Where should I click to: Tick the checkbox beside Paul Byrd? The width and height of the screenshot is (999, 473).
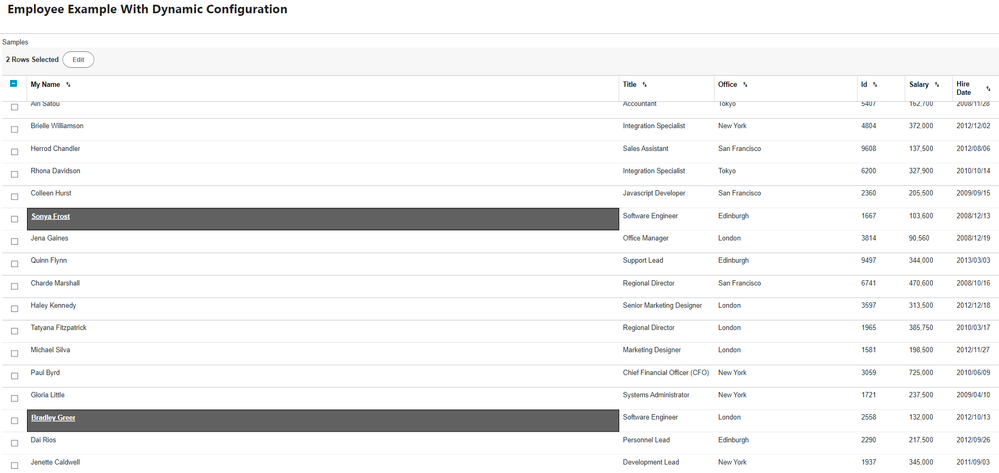[x=14, y=375]
